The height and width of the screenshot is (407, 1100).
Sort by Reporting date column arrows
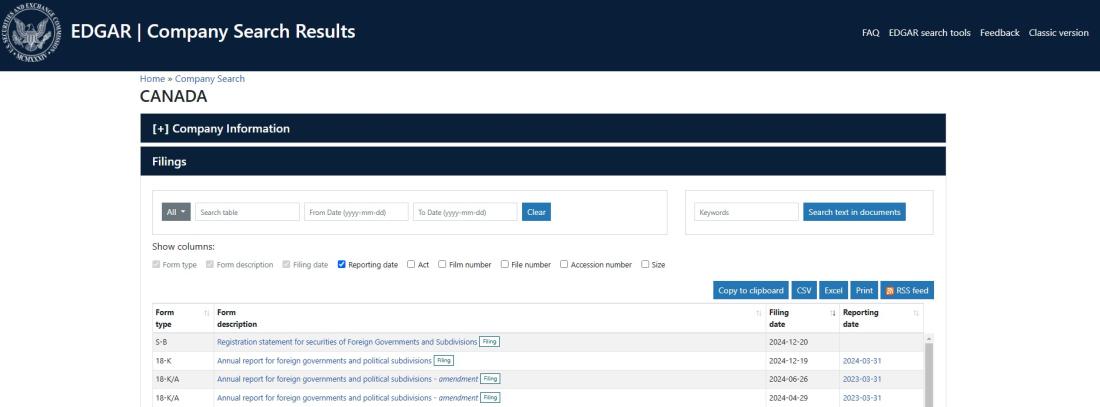(x=915, y=313)
